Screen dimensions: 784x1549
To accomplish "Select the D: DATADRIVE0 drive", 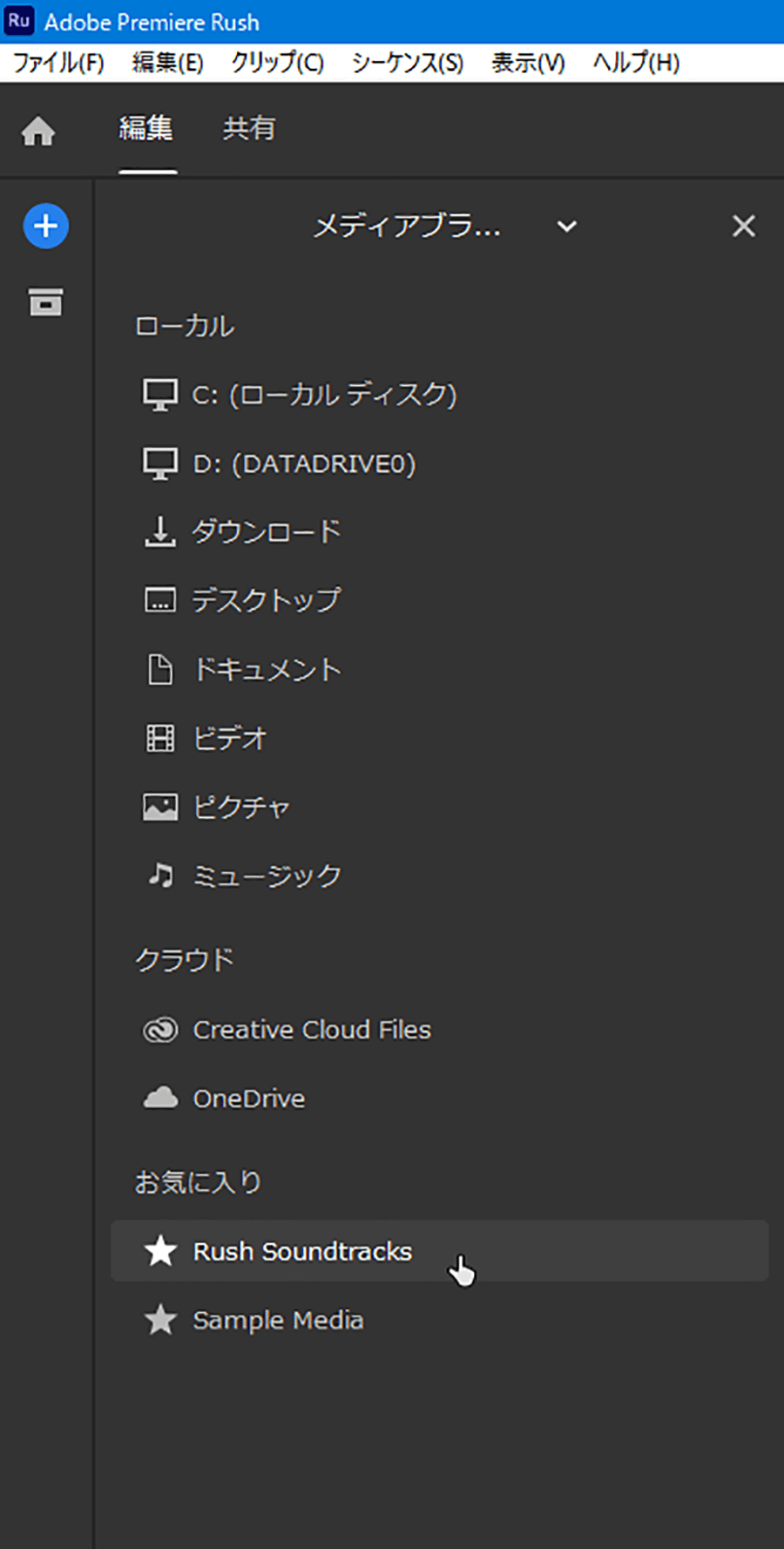I will [304, 463].
